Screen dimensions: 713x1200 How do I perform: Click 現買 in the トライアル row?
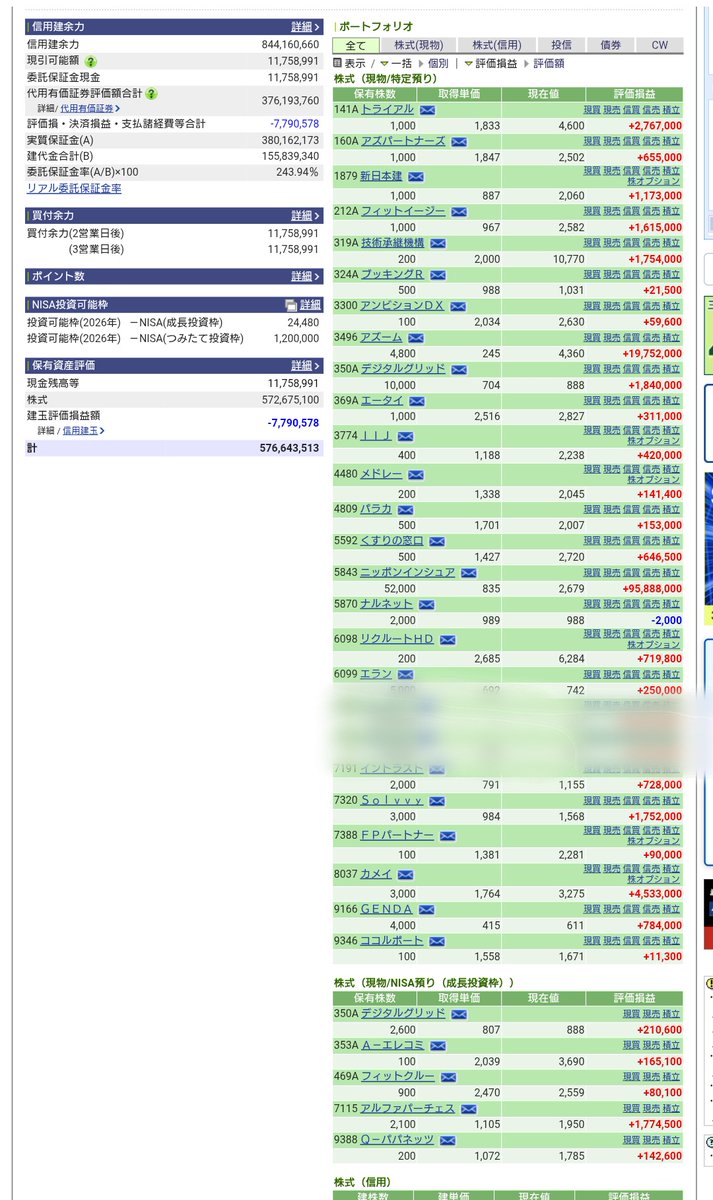coord(592,110)
